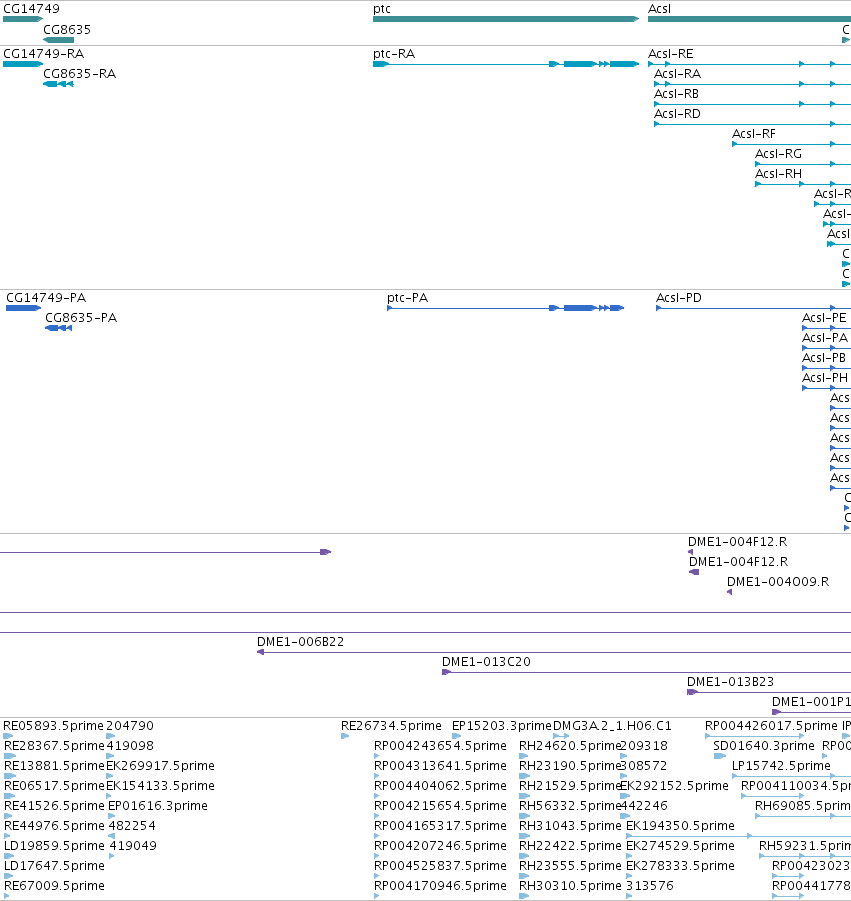Click the RH23190.5prime EST label

pyautogui.click(x=569, y=766)
